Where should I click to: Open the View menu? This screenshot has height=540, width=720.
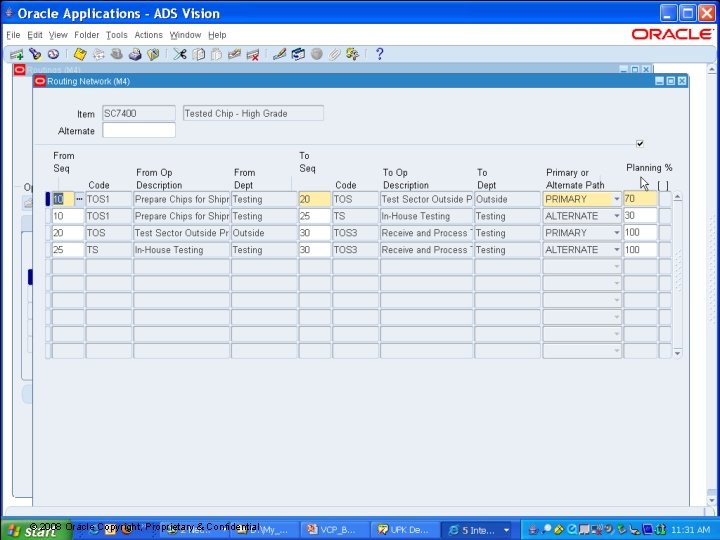[x=58, y=35]
